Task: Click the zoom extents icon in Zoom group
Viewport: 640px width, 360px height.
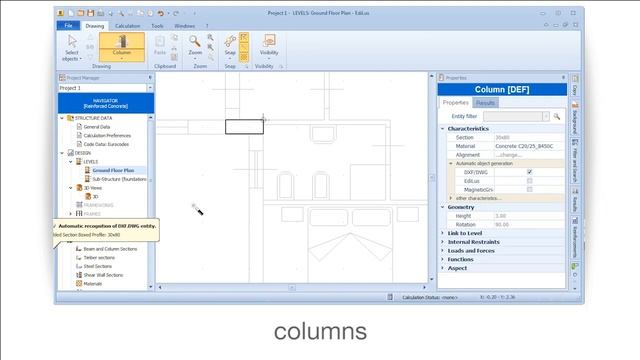Action: pyautogui.click(x=211, y=47)
